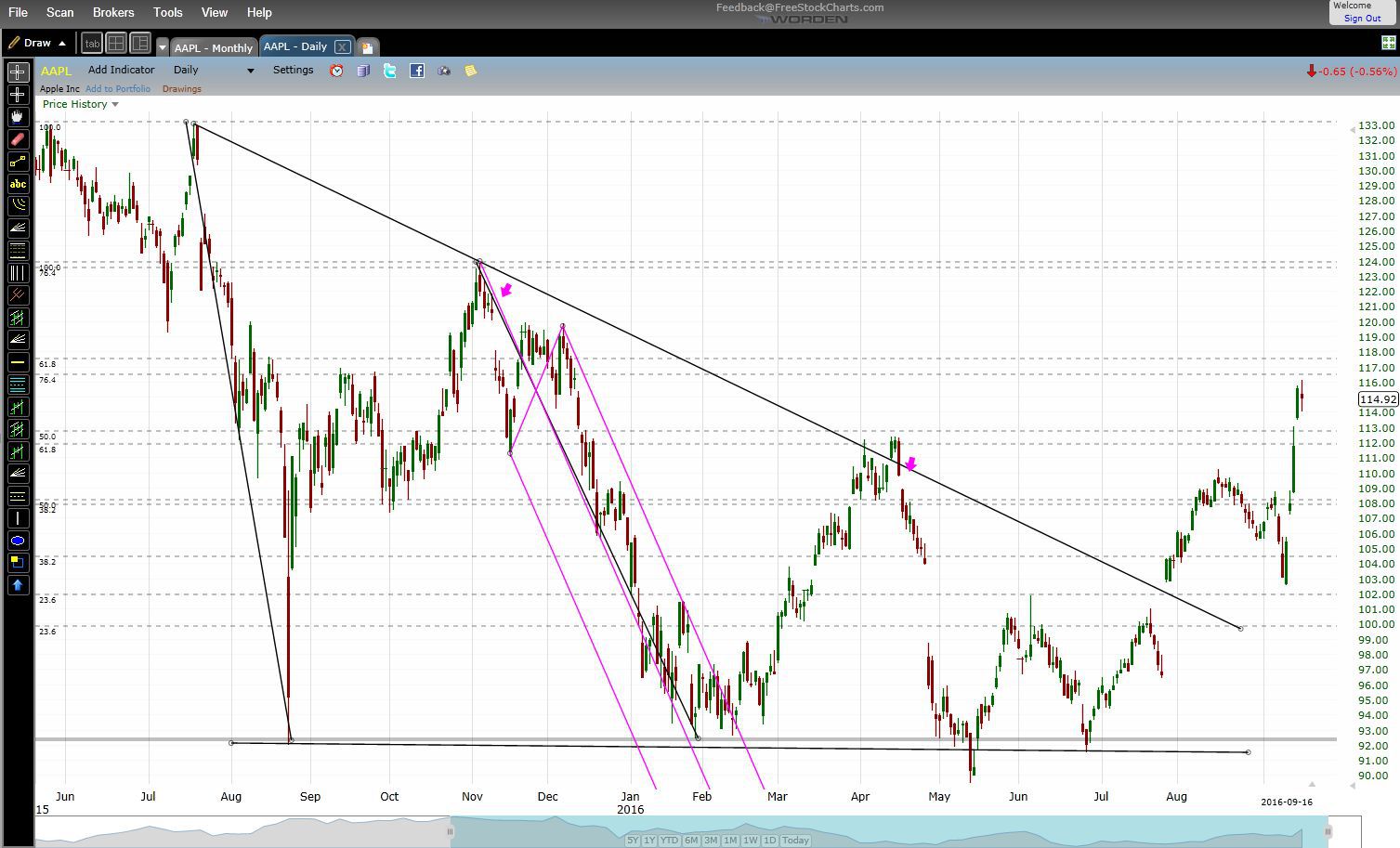Viewport: 1400px width, 848px height.
Task: Share chart via Facebook icon
Action: [417, 71]
